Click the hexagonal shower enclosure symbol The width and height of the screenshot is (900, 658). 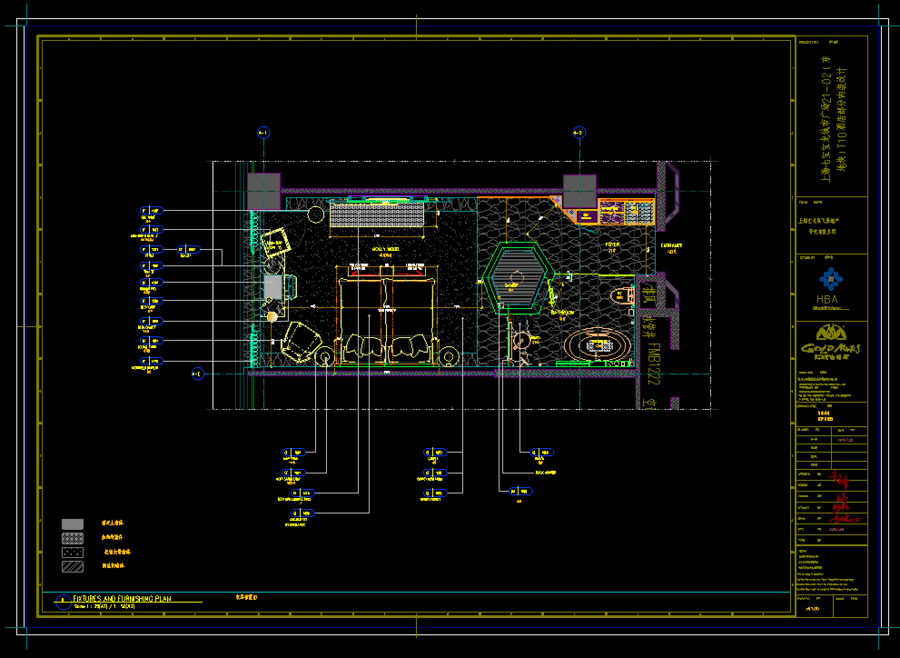515,278
